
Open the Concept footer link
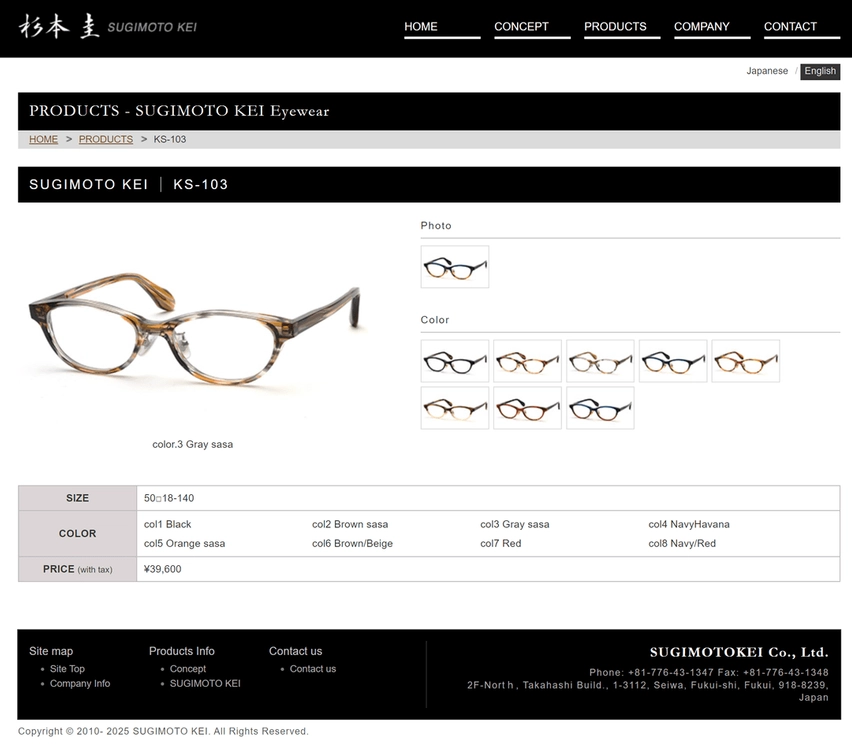click(x=188, y=669)
